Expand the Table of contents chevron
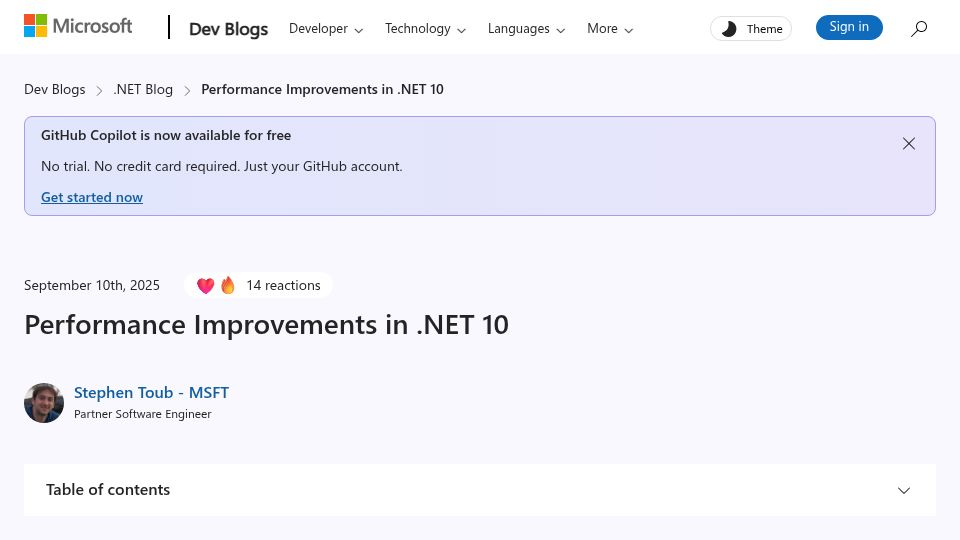 click(x=904, y=490)
